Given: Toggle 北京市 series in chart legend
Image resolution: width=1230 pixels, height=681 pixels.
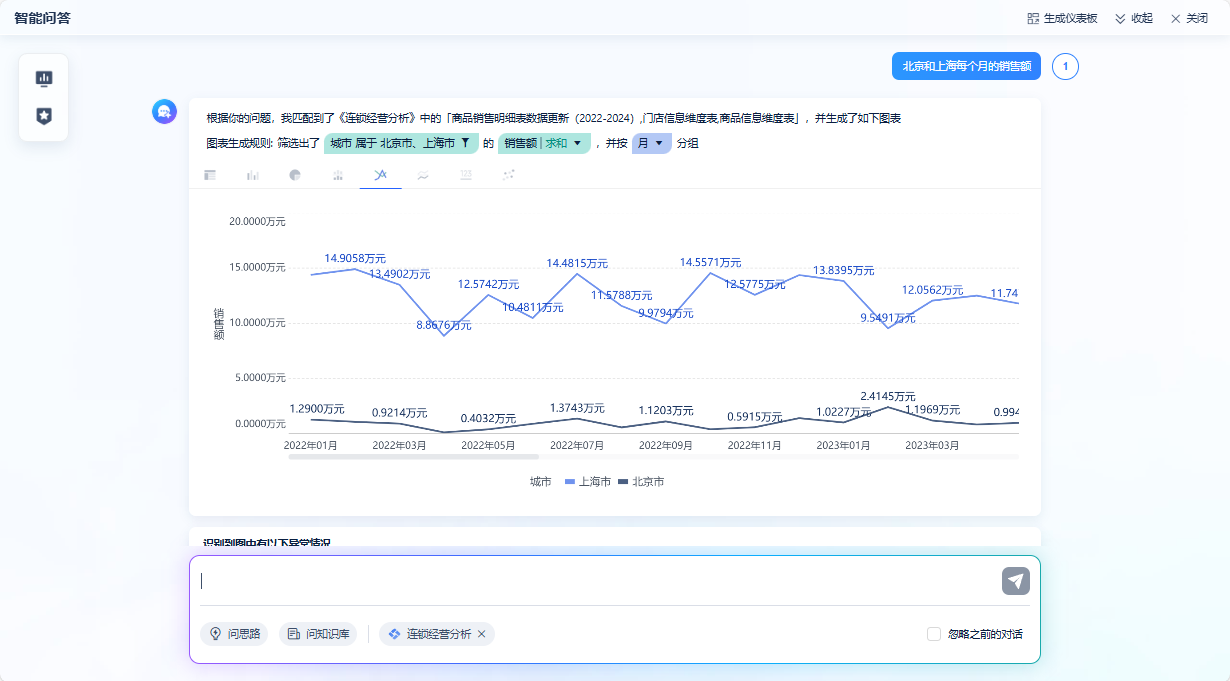Looking at the screenshot, I should tap(641, 482).
